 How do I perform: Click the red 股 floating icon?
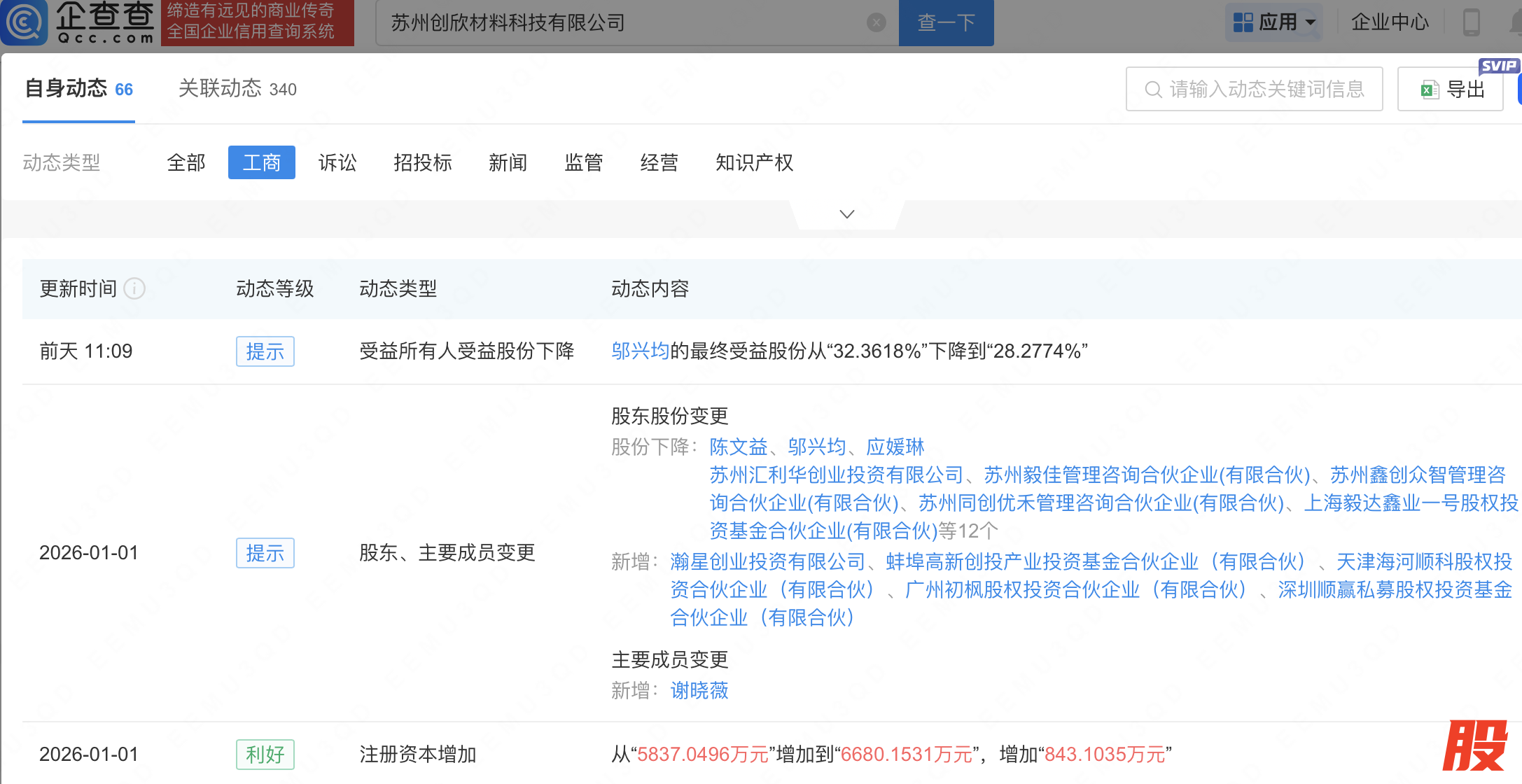(1475, 746)
